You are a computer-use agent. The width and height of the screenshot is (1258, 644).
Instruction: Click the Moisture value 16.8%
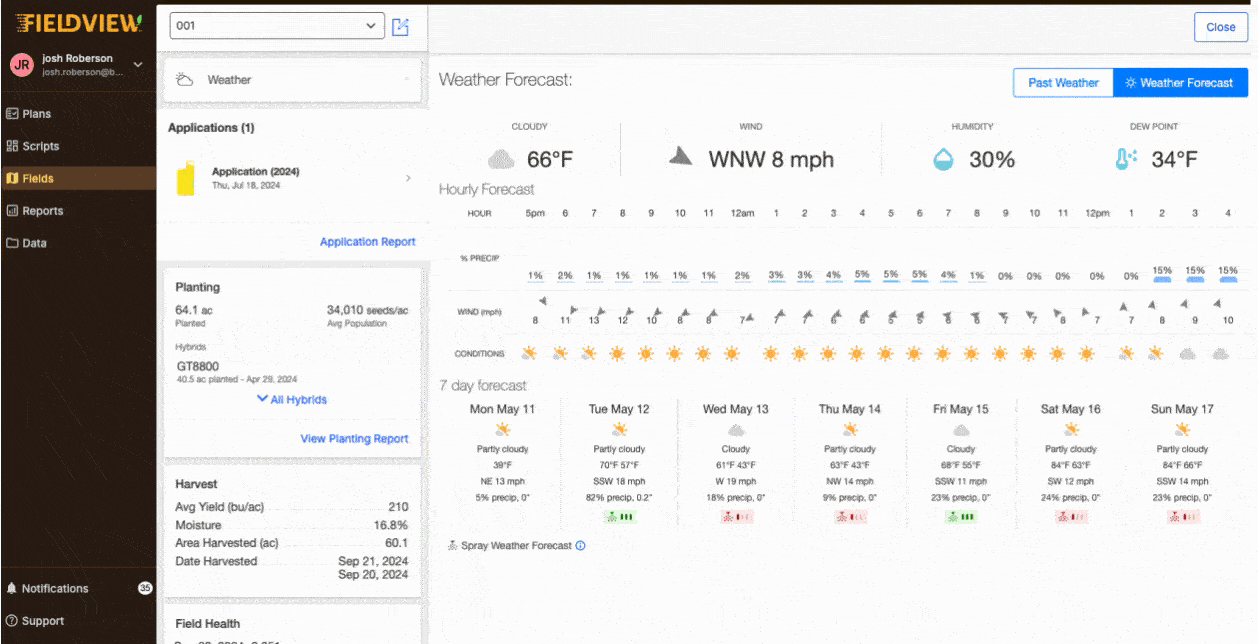point(391,525)
